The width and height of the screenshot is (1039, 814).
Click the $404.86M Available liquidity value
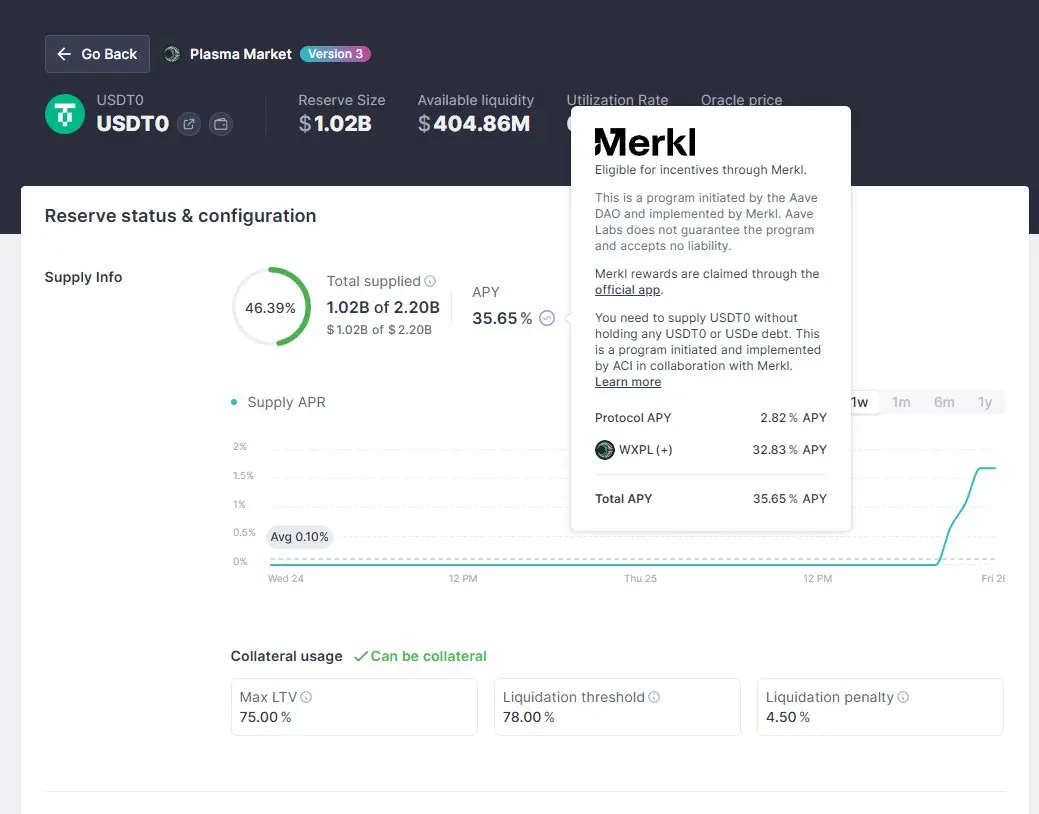(x=474, y=124)
